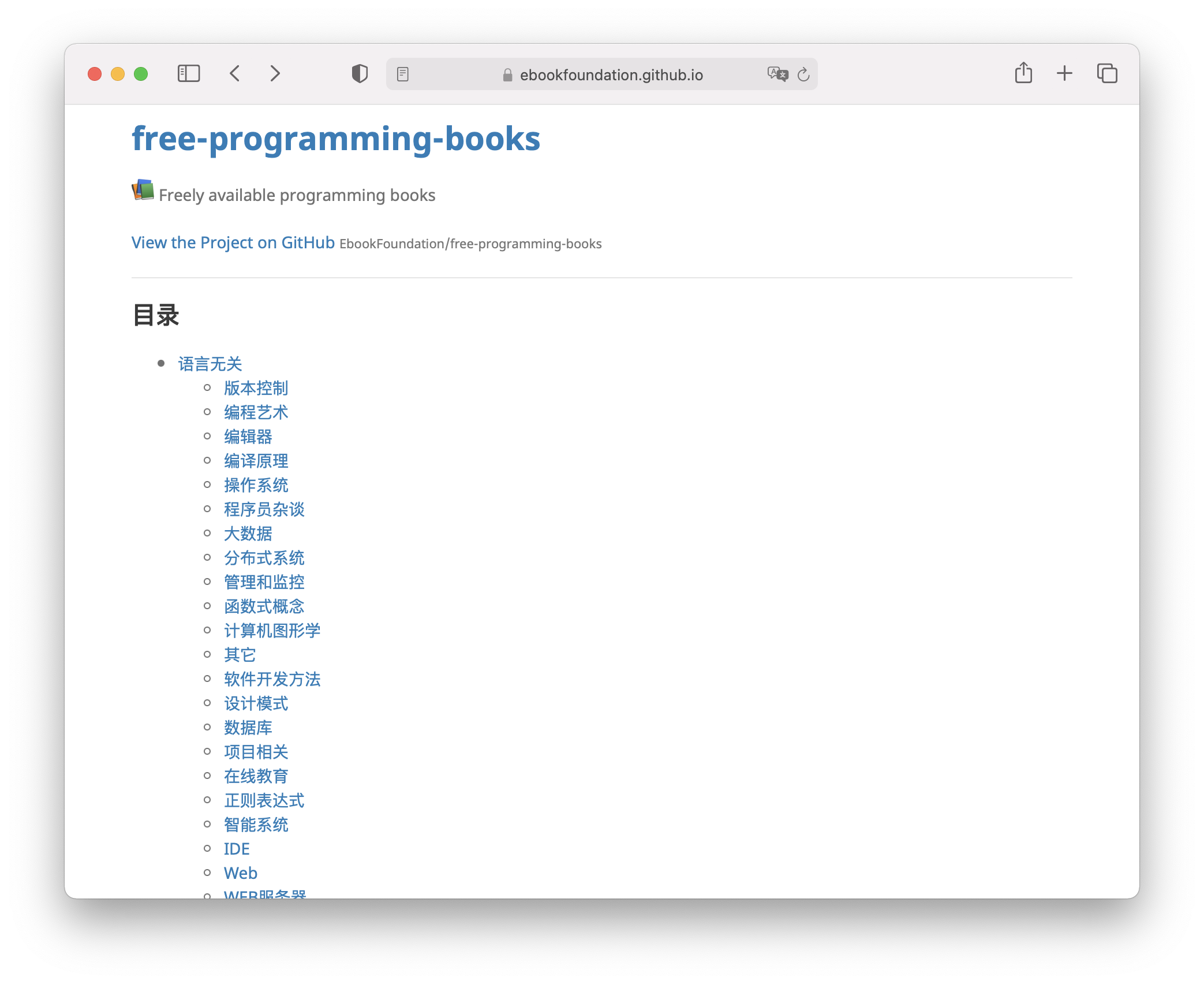Open the 在线教育 link
Screen dimensions: 1204x984
point(256,776)
